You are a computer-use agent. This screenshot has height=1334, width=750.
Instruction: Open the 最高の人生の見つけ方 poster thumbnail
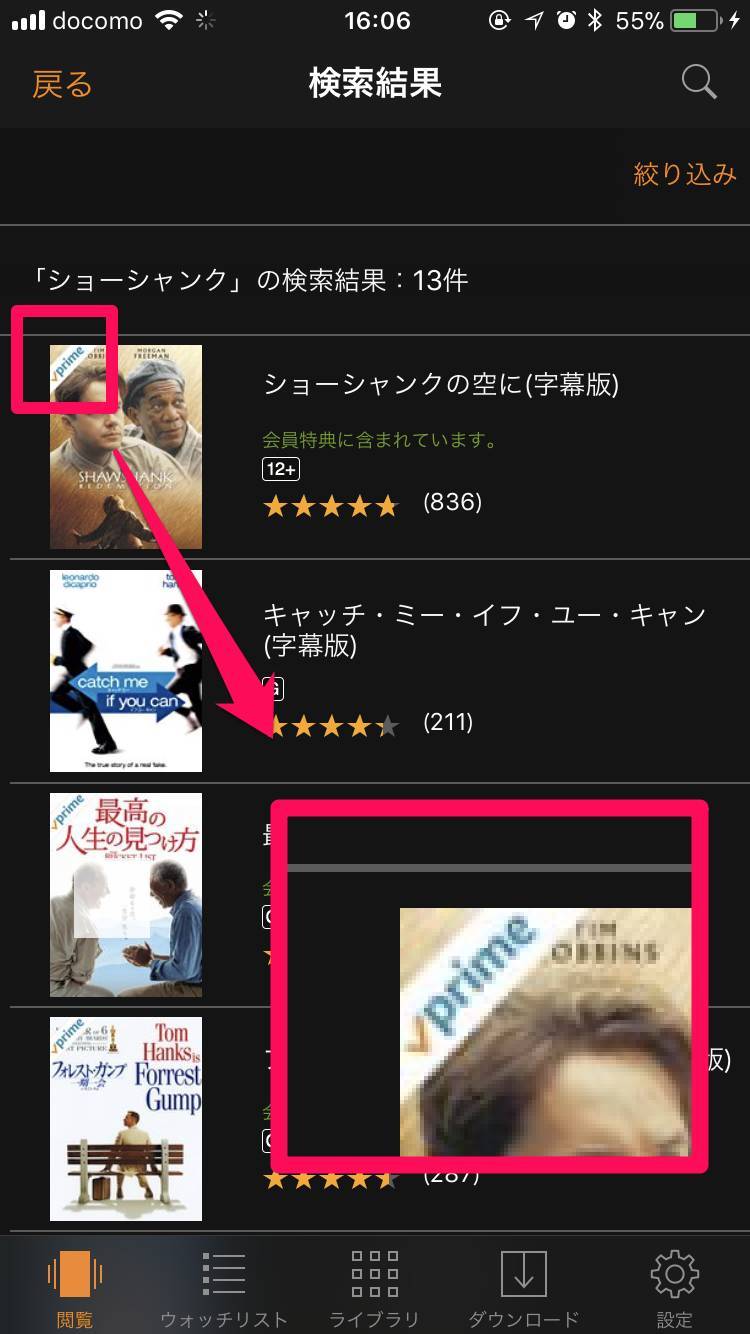(126, 895)
